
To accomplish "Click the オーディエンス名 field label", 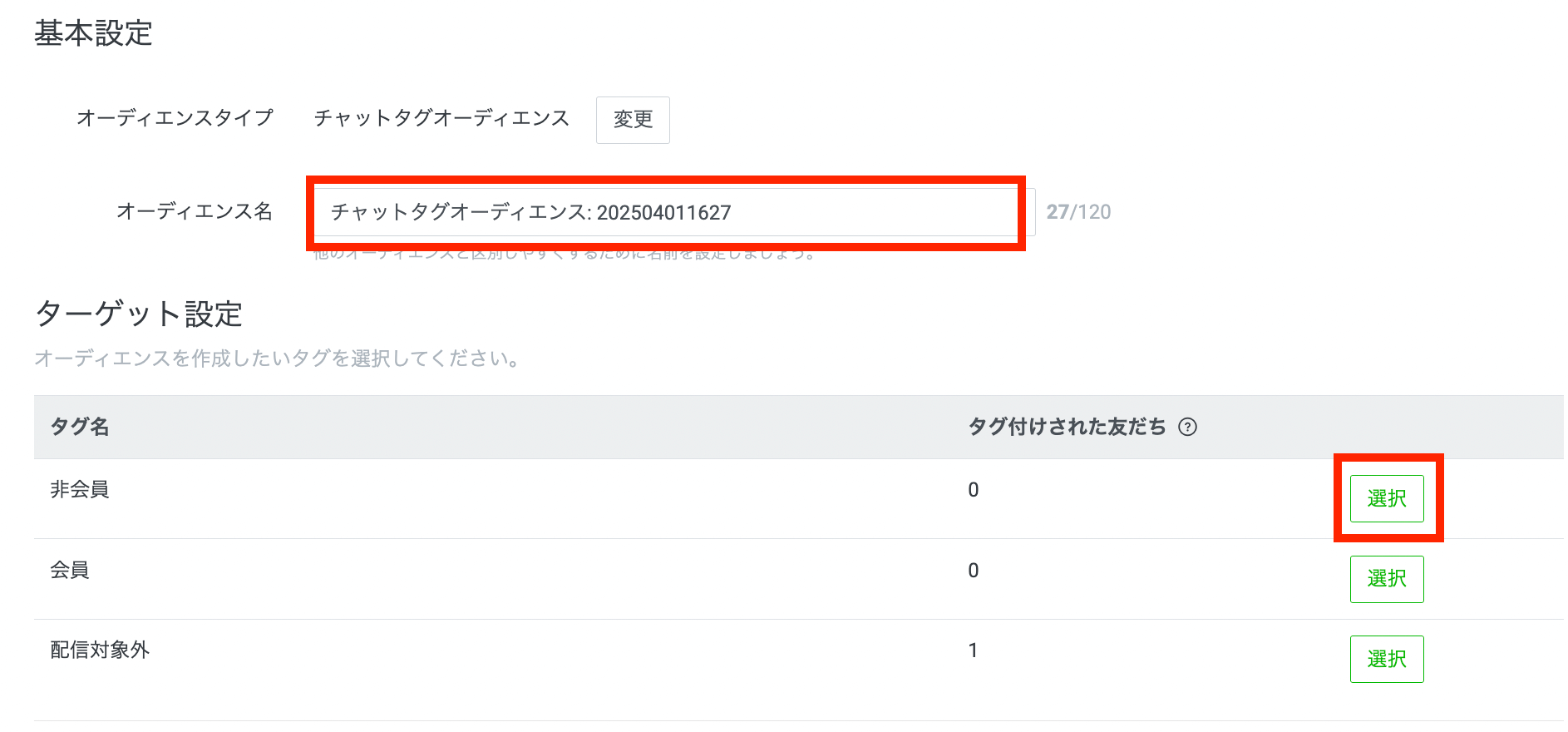I will [x=195, y=212].
